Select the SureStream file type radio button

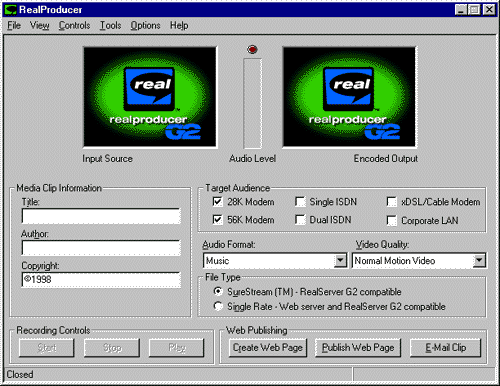tap(218, 292)
